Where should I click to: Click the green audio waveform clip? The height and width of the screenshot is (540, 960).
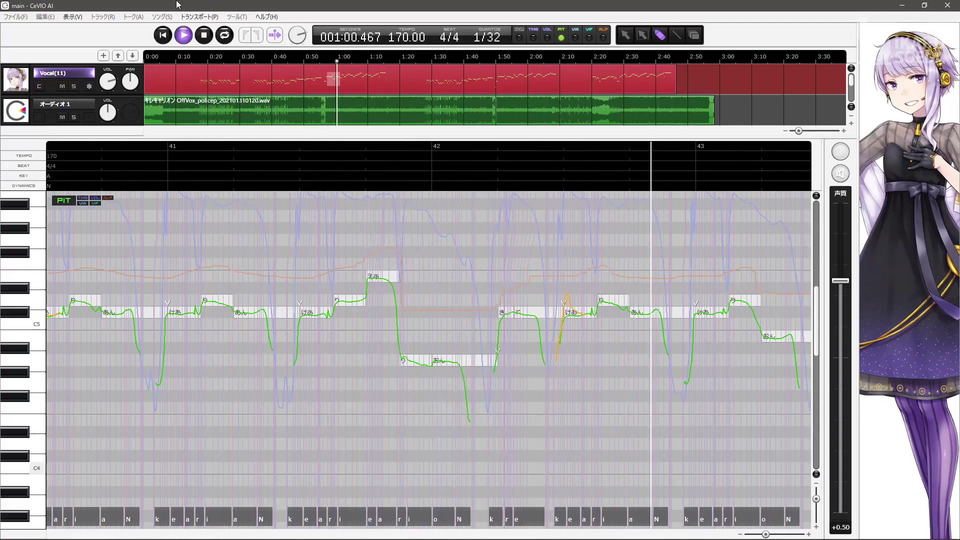point(429,110)
